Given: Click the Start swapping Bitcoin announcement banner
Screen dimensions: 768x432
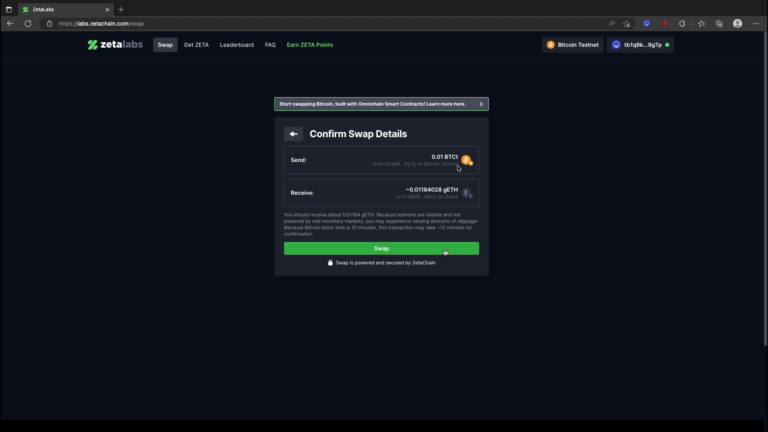Looking at the screenshot, I should pyautogui.click(x=381, y=104).
